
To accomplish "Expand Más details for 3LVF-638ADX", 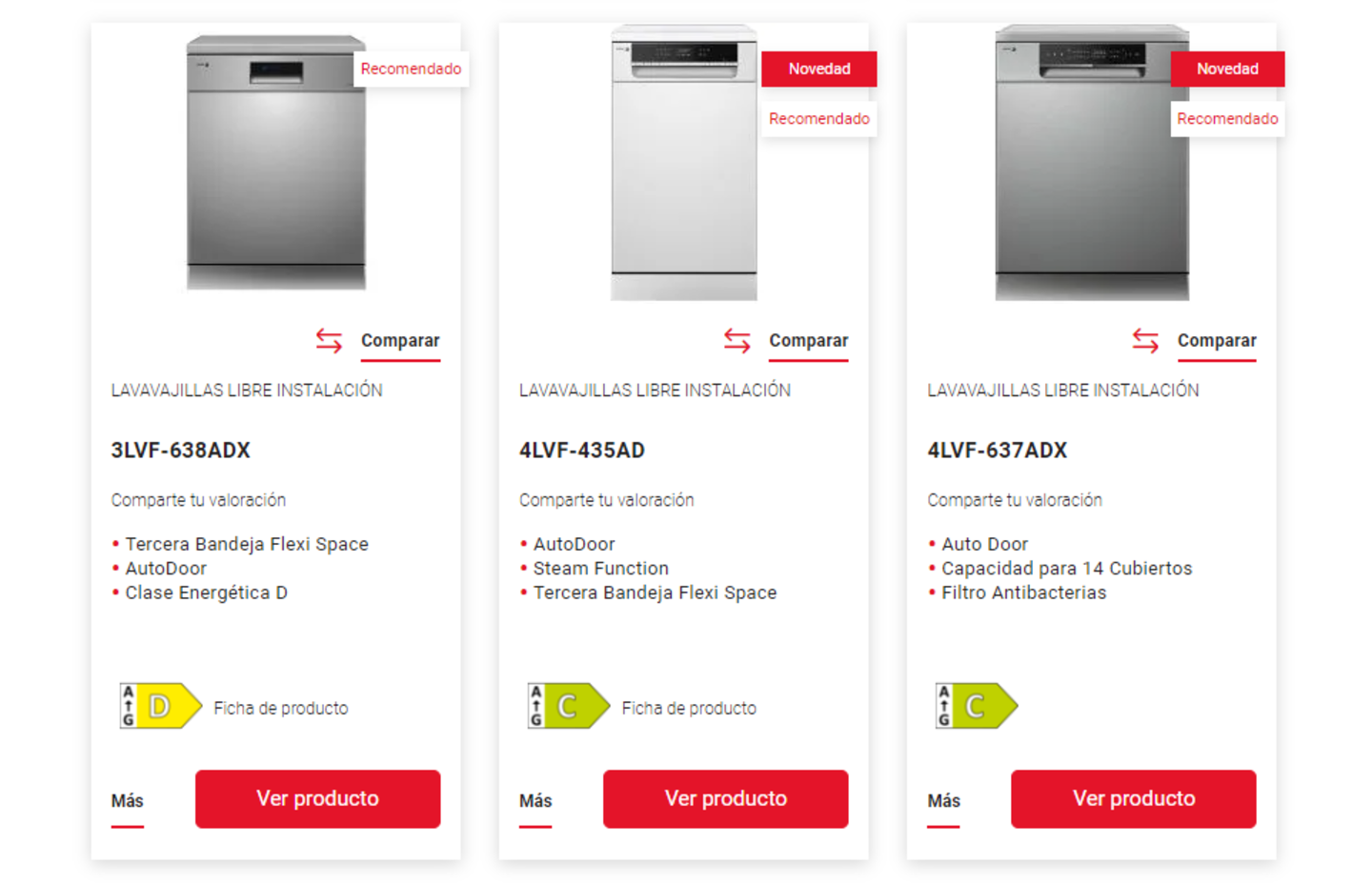I will pos(127,801).
